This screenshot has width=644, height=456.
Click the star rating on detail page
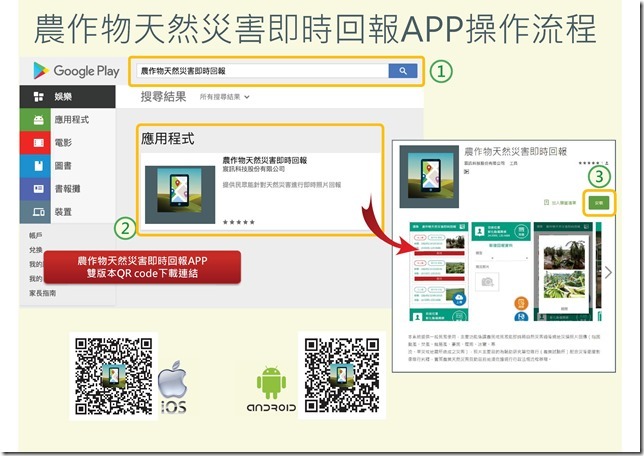click(x=589, y=163)
